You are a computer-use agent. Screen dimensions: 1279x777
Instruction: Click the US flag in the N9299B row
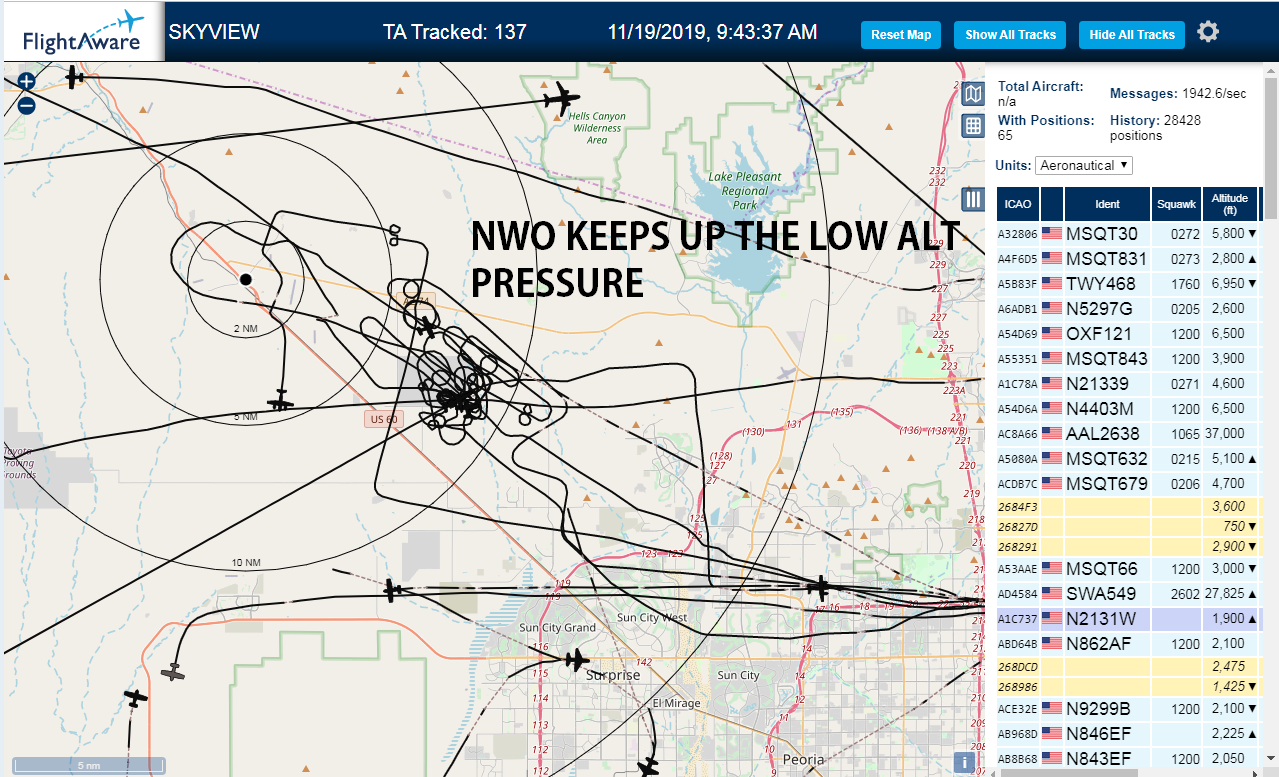tap(1052, 709)
